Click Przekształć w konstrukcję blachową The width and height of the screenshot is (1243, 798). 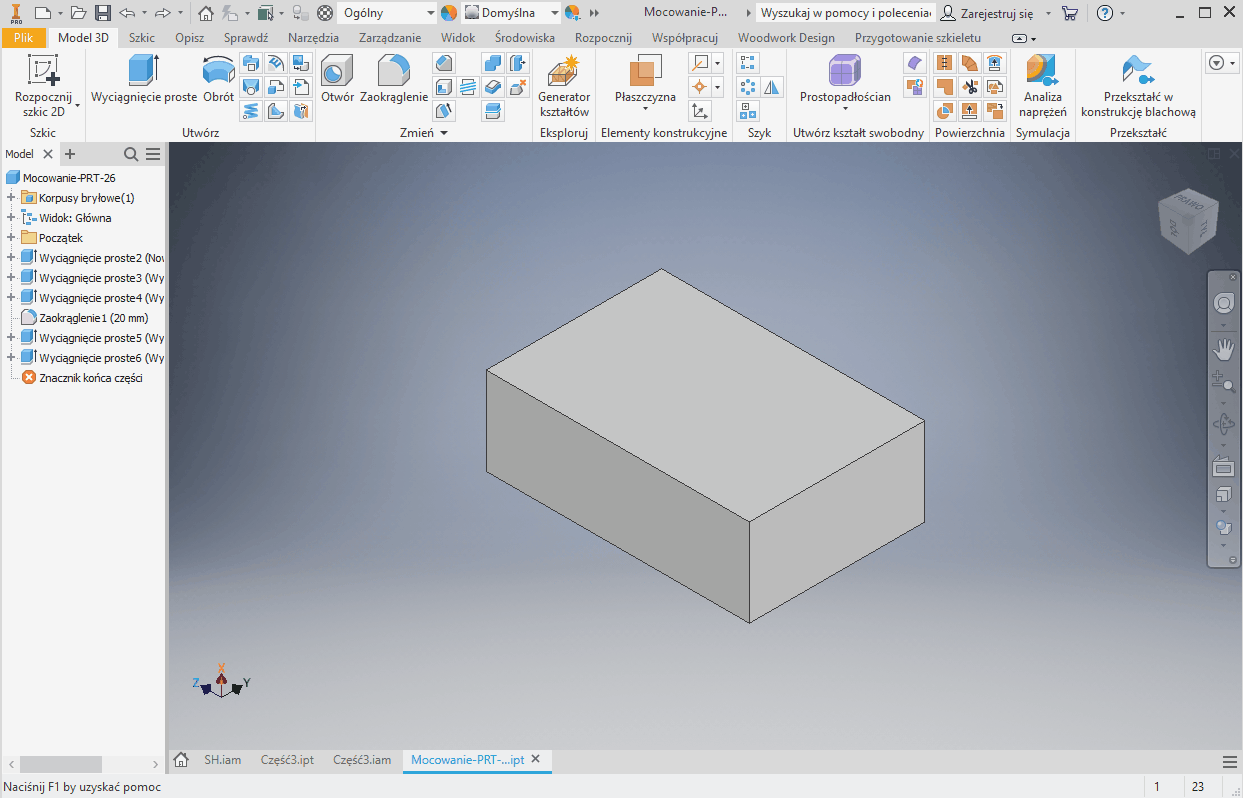coord(1138,86)
